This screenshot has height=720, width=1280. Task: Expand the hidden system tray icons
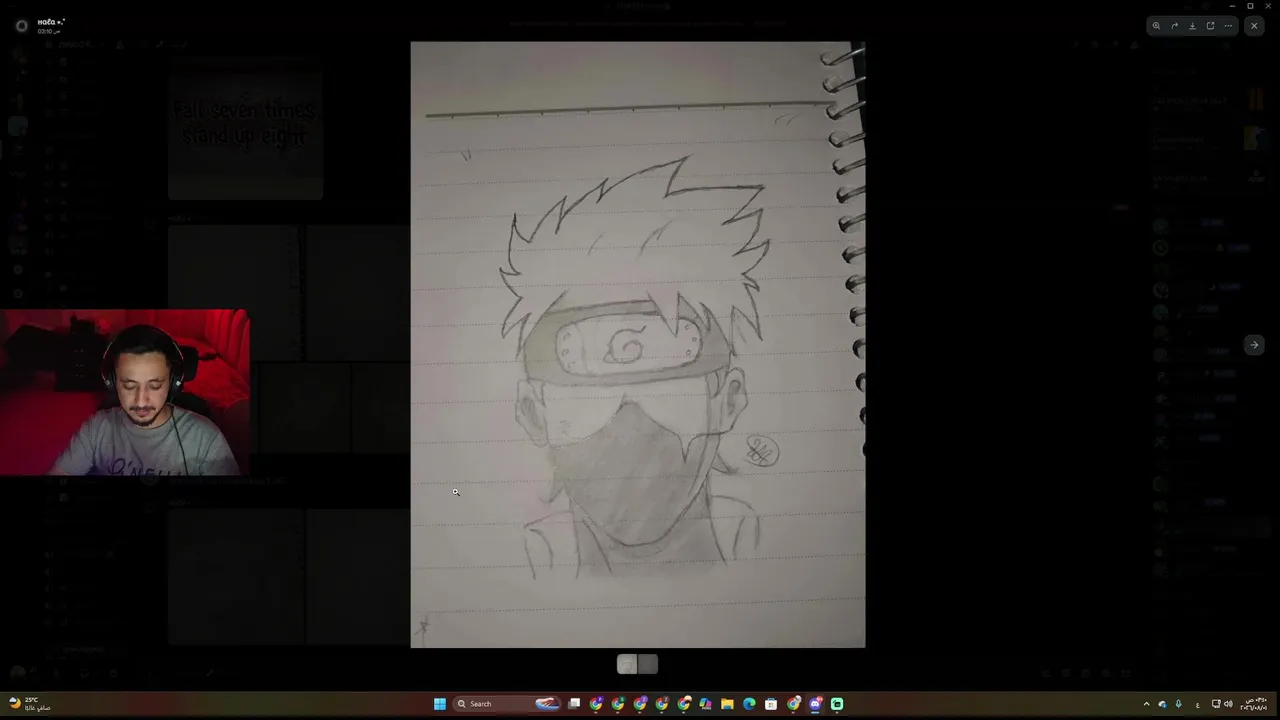point(1146,704)
